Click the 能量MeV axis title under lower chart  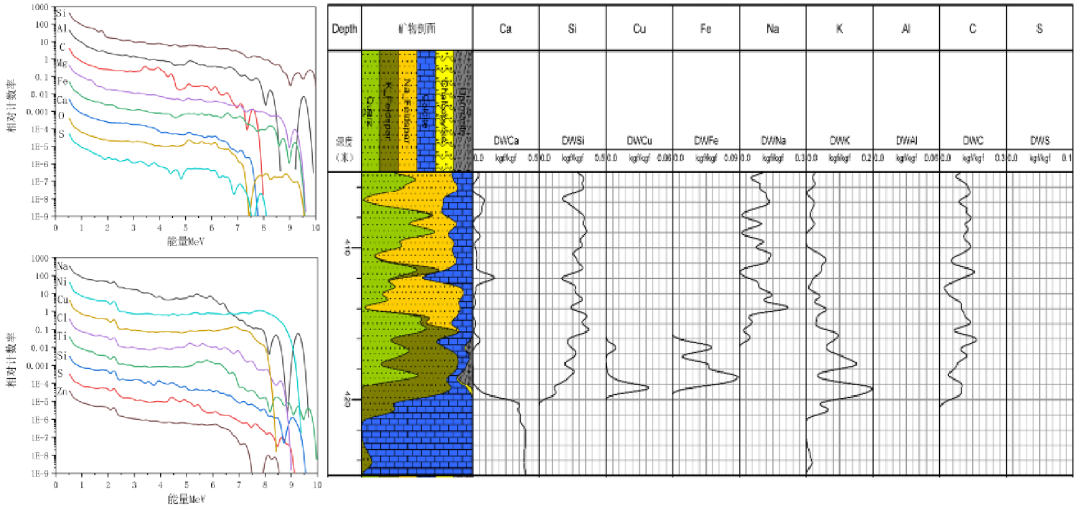tap(185, 497)
